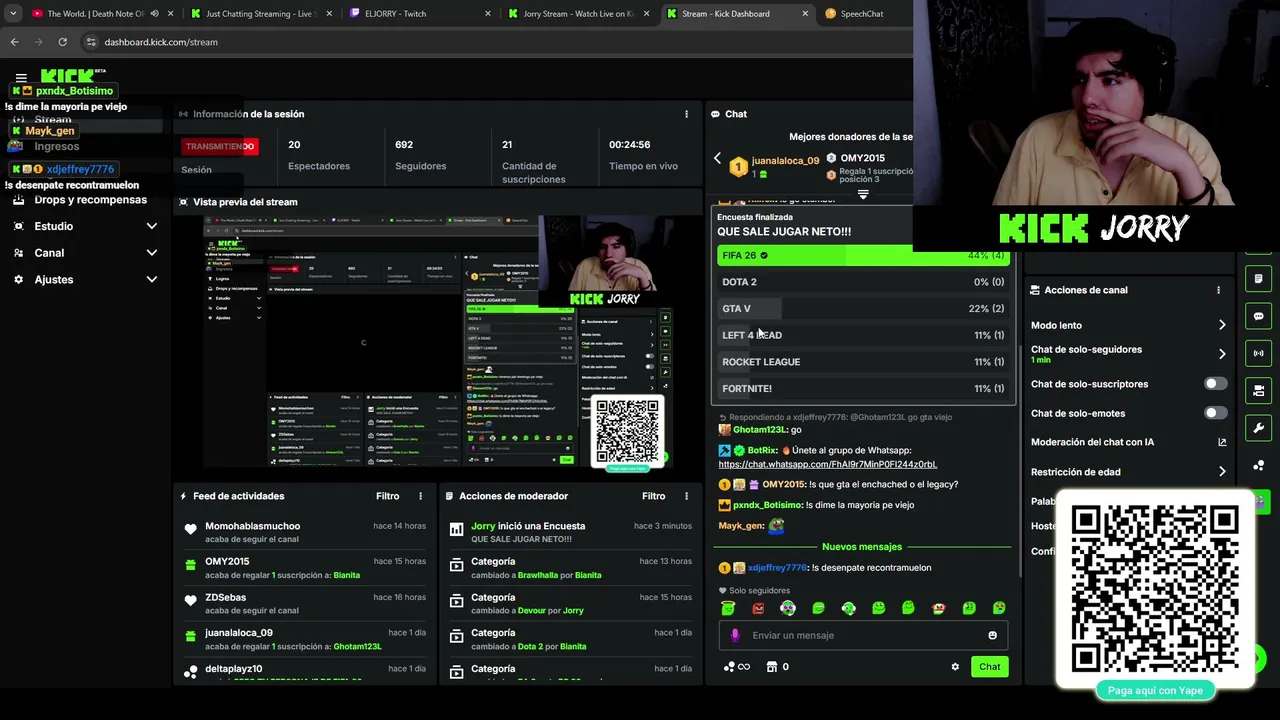Open Restricción de edad options chevron

[1222, 472]
